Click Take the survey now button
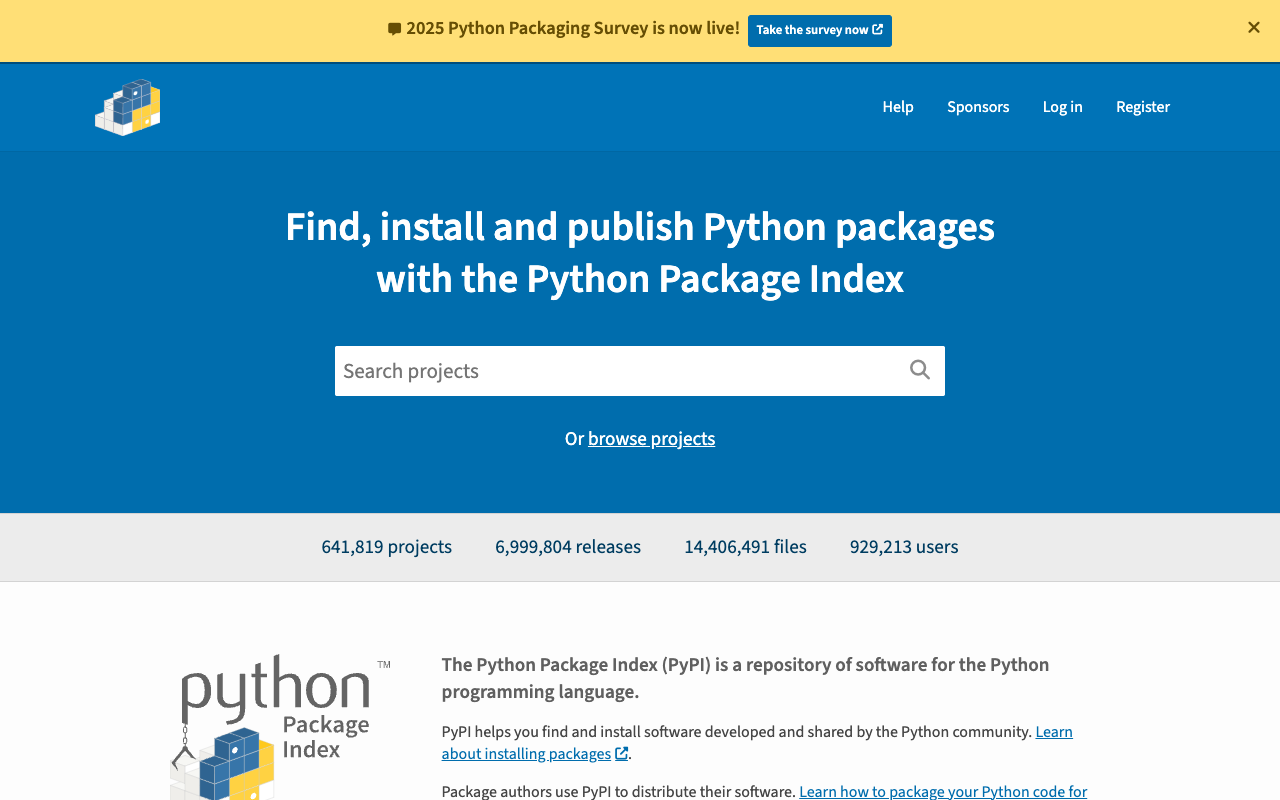The image size is (1280, 800). coord(820,30)
